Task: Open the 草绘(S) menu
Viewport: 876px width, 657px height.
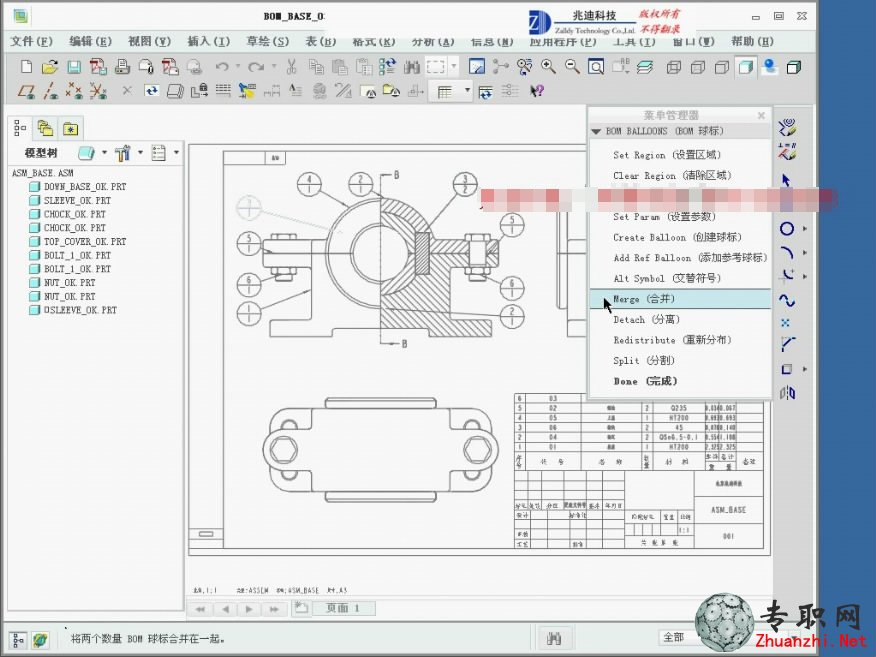Action: click(x=268, y=41)
